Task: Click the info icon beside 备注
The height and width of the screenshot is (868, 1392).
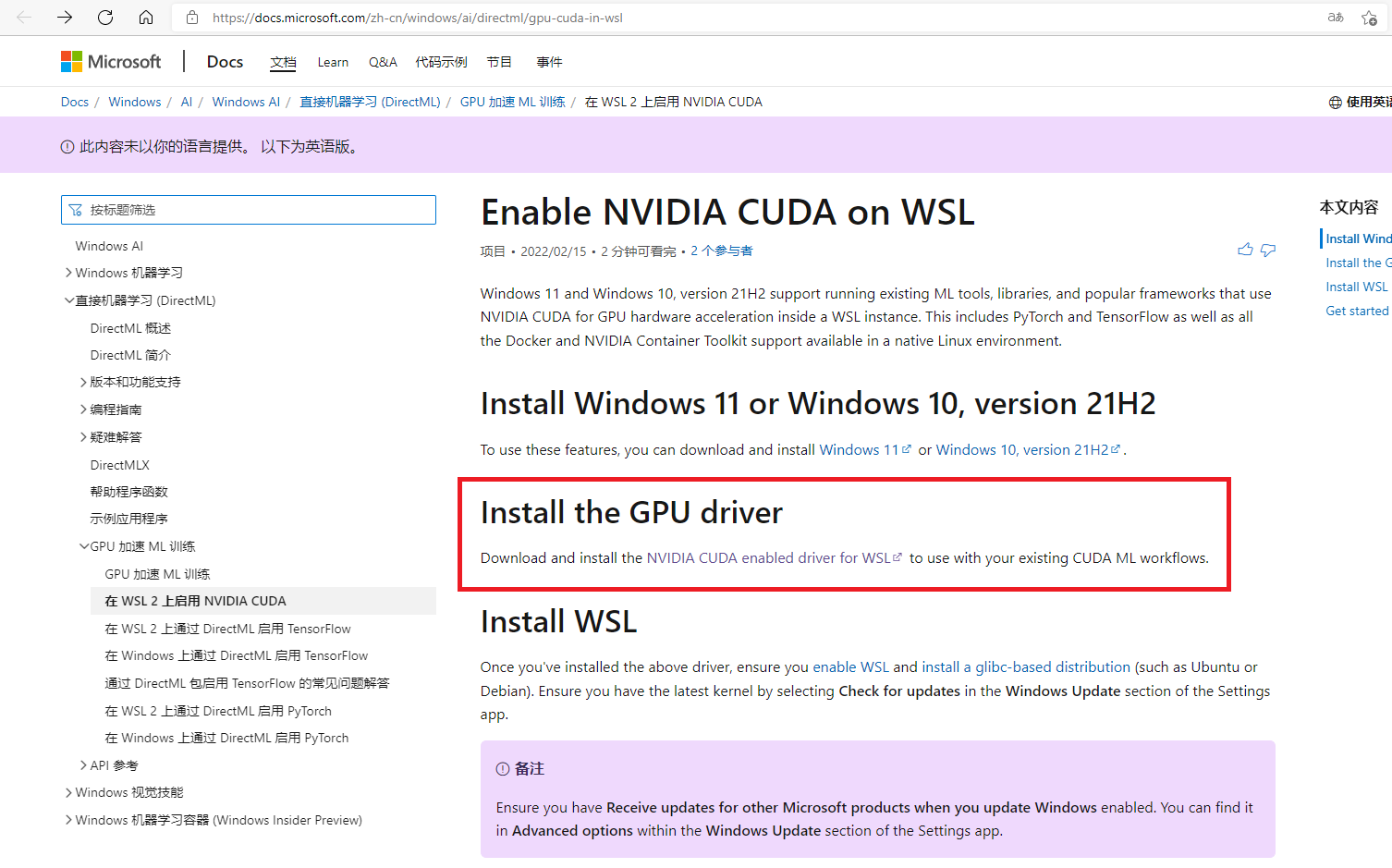Action: pos(503,768)
